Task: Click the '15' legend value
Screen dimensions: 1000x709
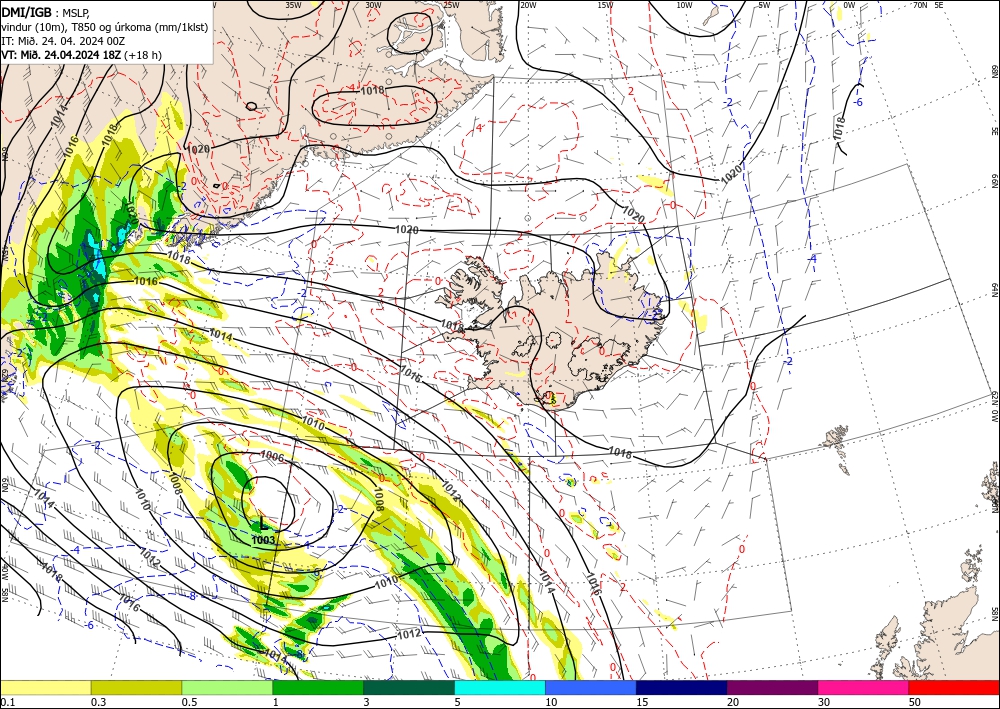Action: click(x=642, y=702)
